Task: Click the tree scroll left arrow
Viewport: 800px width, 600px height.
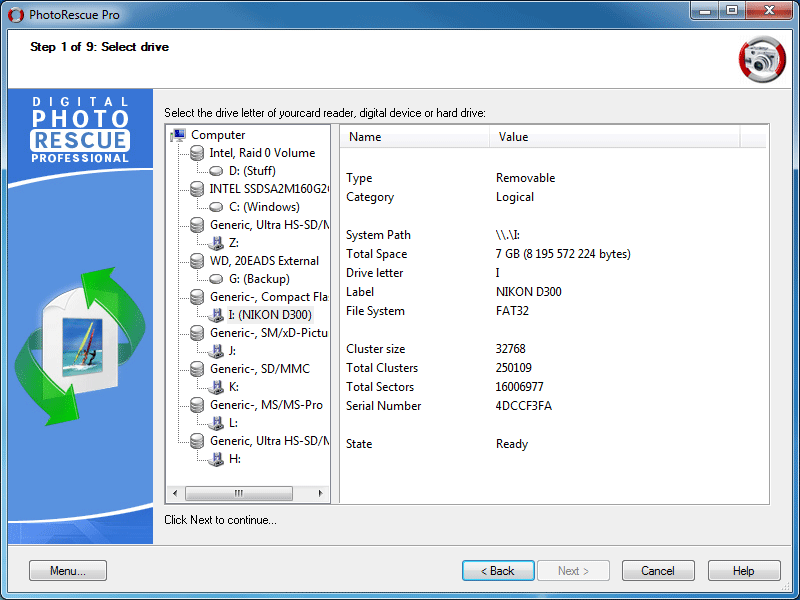Action: pos(175,493)
